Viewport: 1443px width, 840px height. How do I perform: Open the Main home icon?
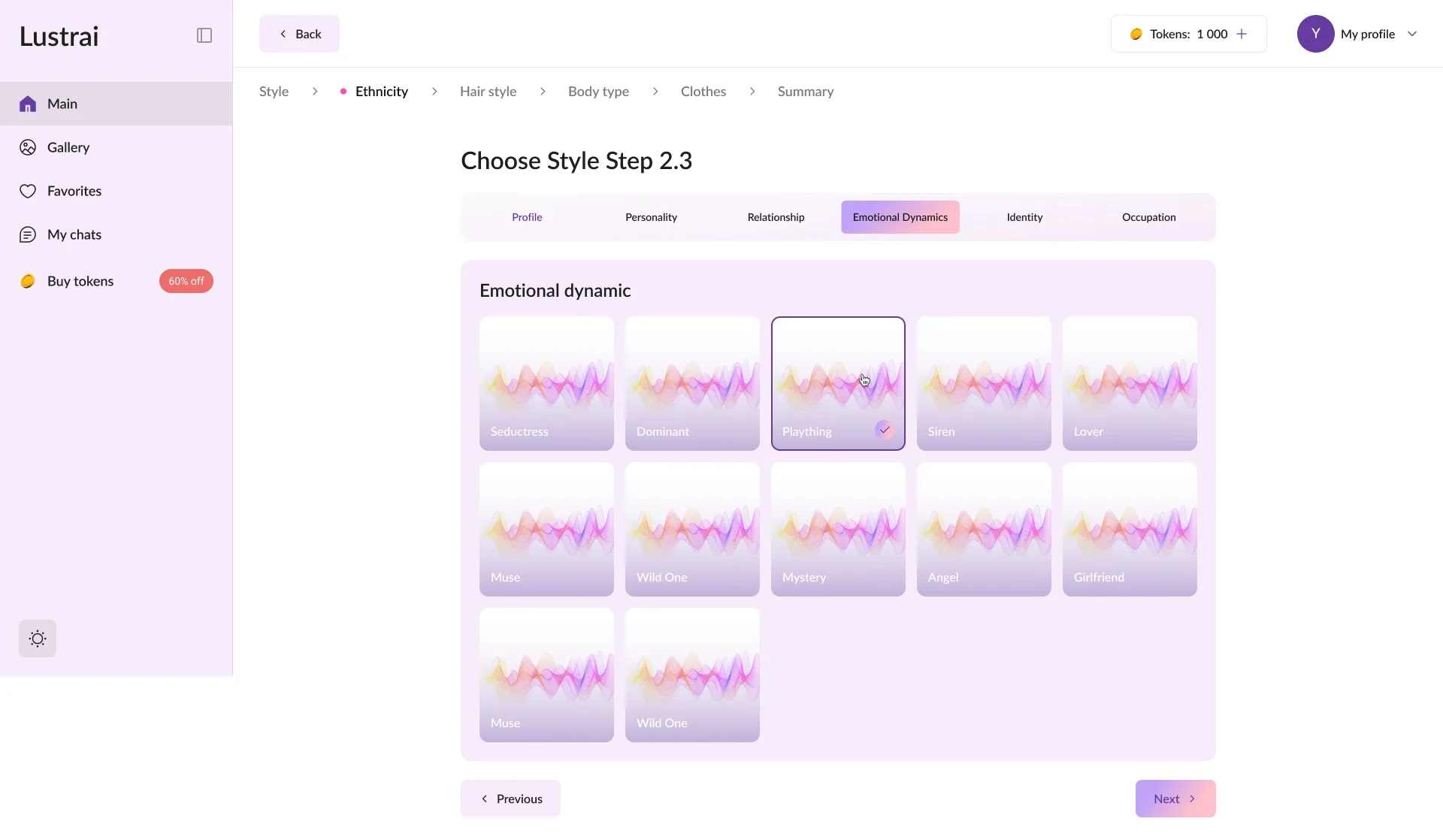[x=28, y=104]
